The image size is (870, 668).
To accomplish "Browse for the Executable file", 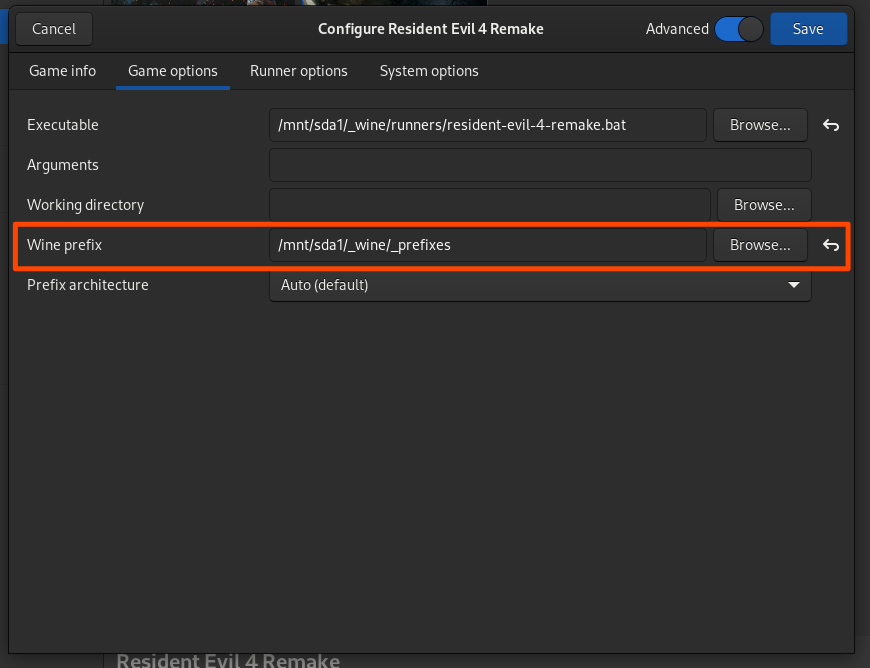I will click(760, 125).
